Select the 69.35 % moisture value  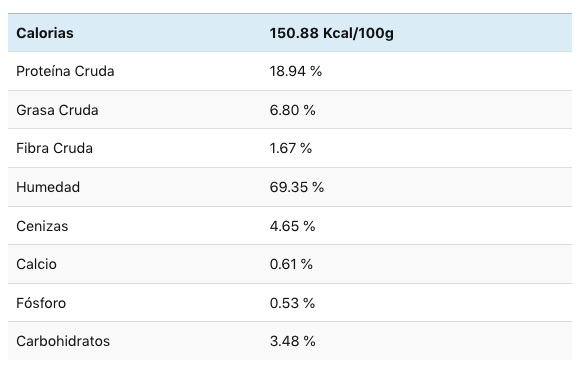click(x=297, y=187)
